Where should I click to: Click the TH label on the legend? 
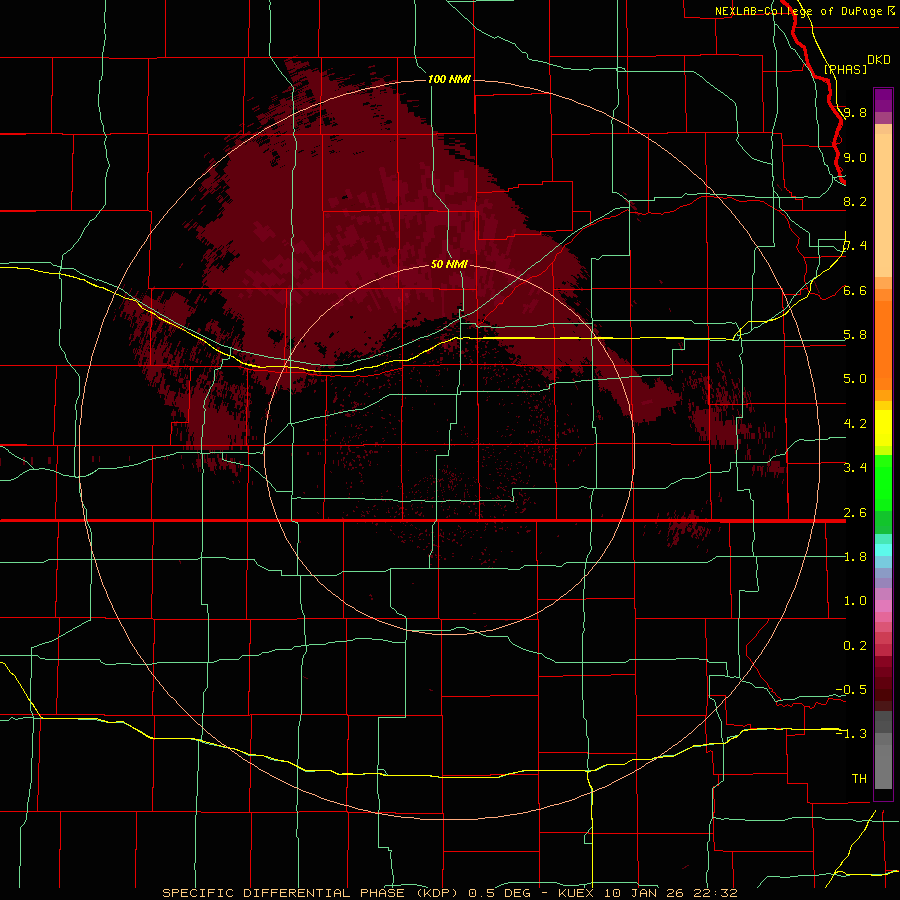click(x=859, y=779)
